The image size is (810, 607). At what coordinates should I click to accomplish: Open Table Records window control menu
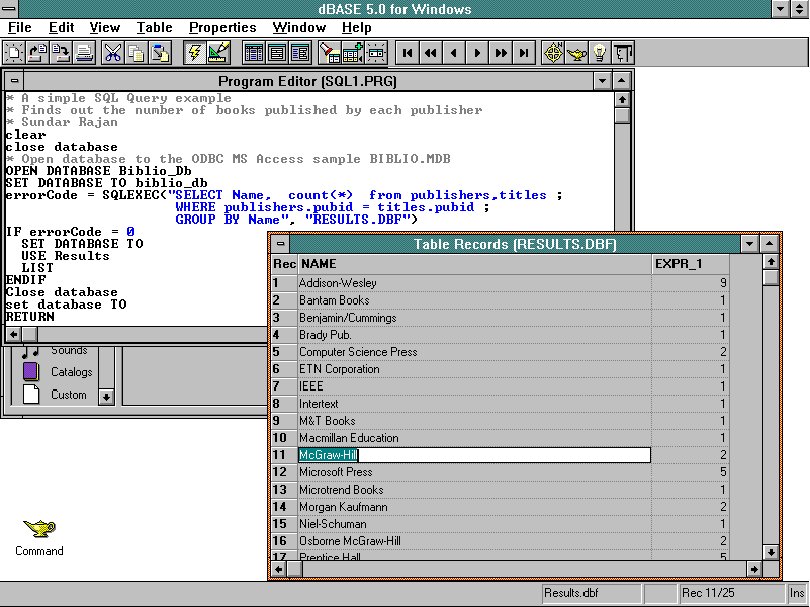[x=281, y=244]
